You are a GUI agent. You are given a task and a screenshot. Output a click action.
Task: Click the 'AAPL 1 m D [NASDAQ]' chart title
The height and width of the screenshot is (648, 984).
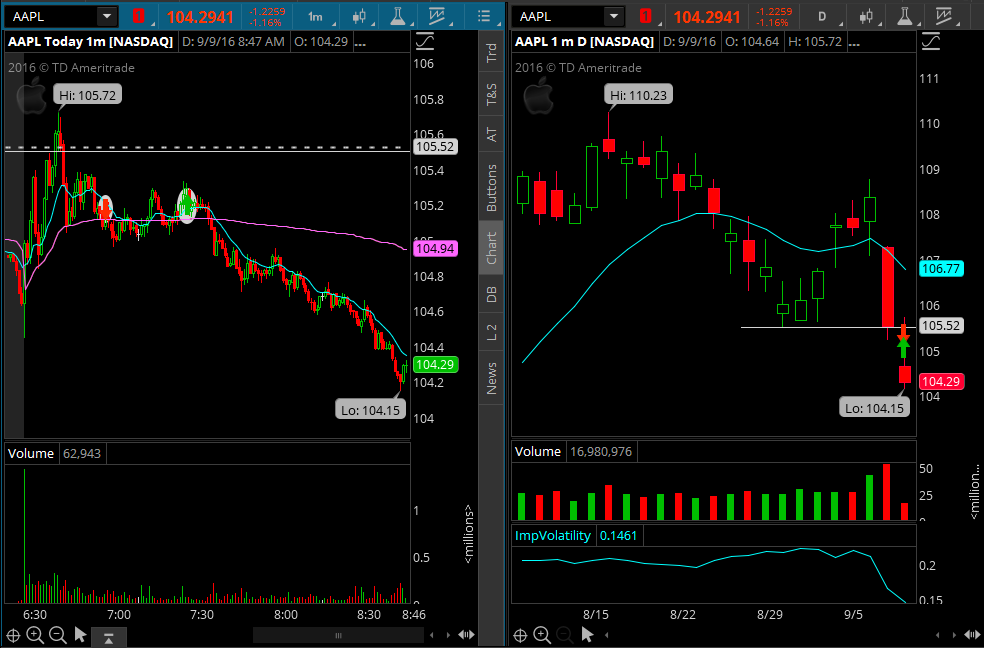pyautogui.click(x=584, y=42)
